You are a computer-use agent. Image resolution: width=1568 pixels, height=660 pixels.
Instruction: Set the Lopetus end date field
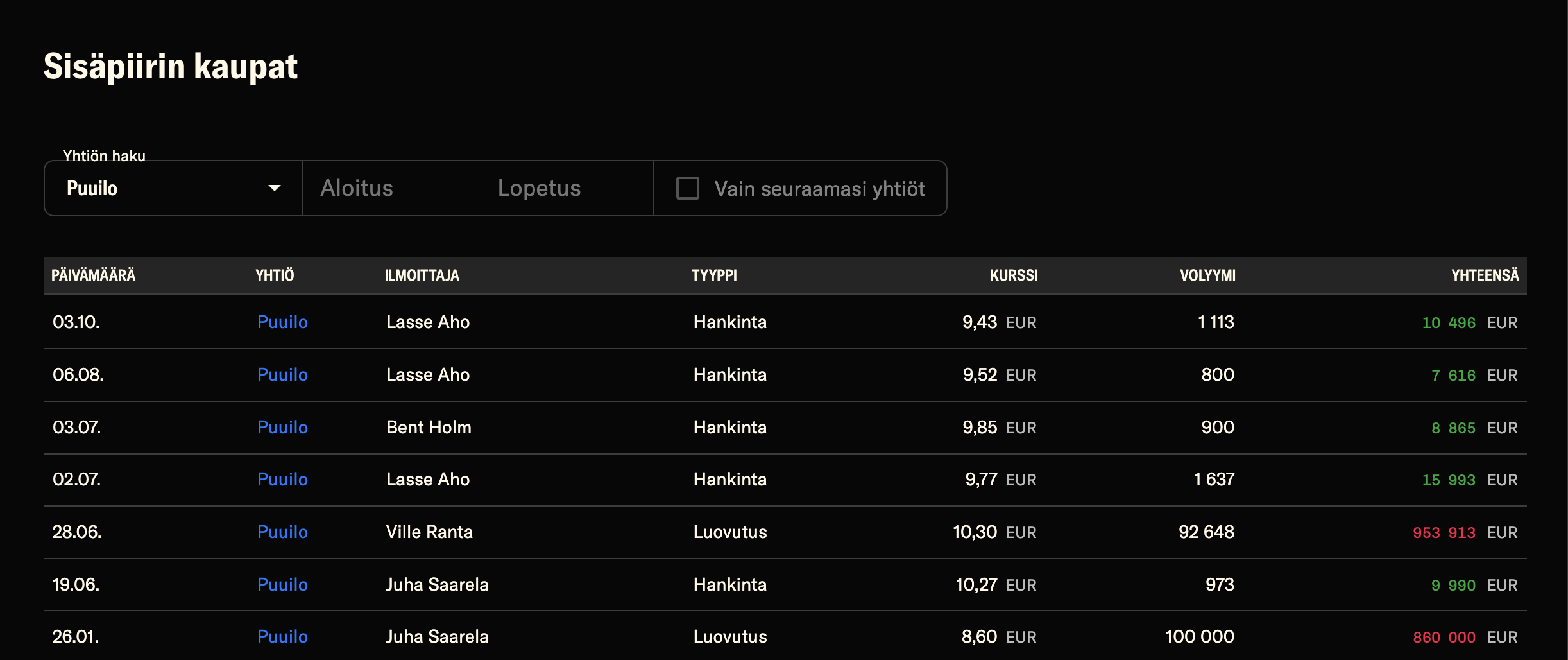(x=539, y=188)
